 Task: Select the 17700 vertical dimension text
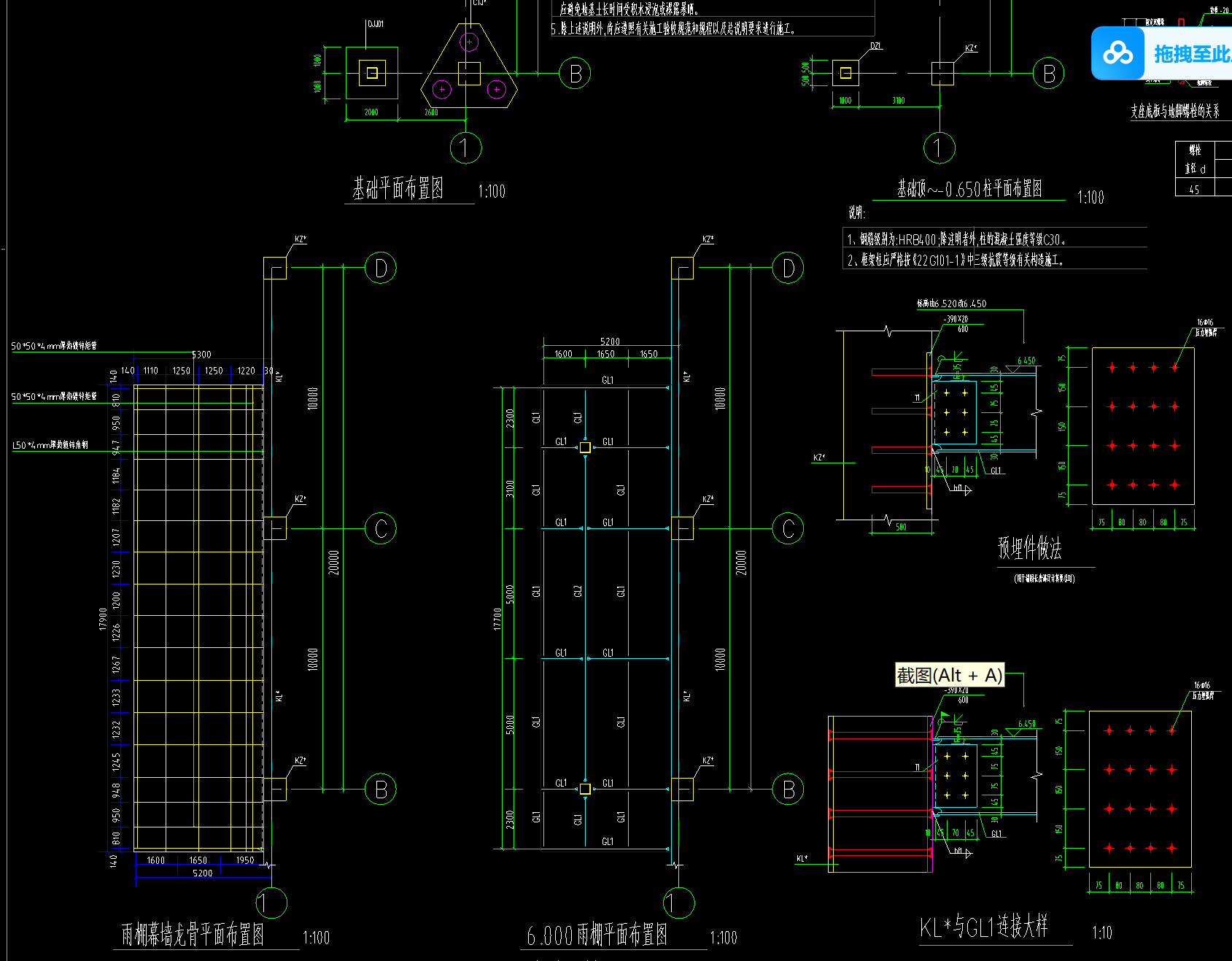pyautogui.click(x=497, y=619)
